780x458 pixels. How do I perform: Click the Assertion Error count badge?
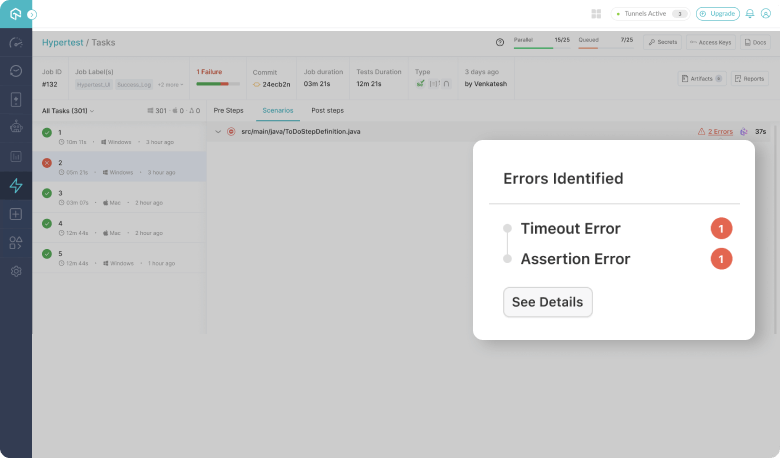coord(721,259)
